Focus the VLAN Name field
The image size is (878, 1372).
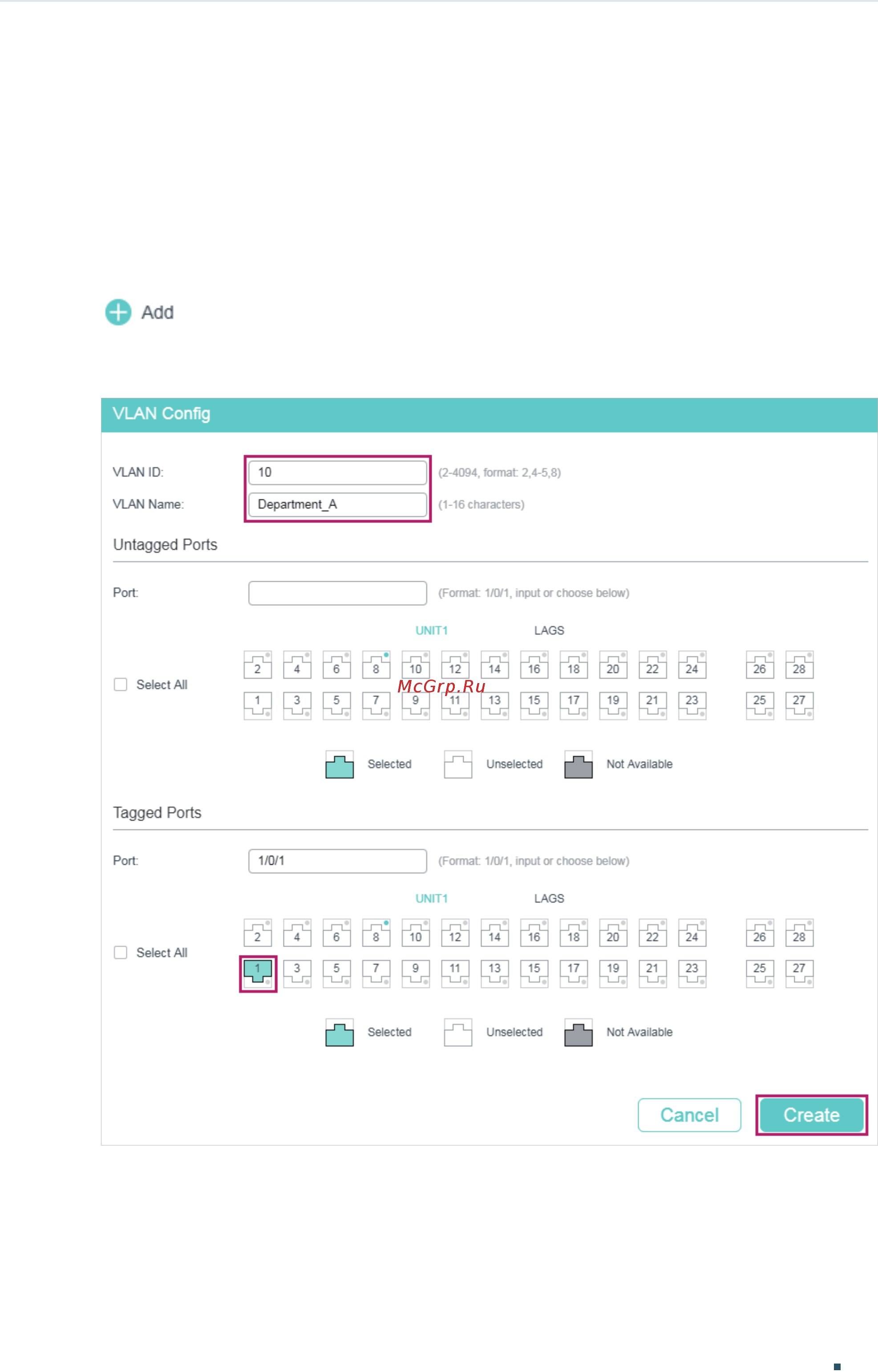(x=337, y=505)
